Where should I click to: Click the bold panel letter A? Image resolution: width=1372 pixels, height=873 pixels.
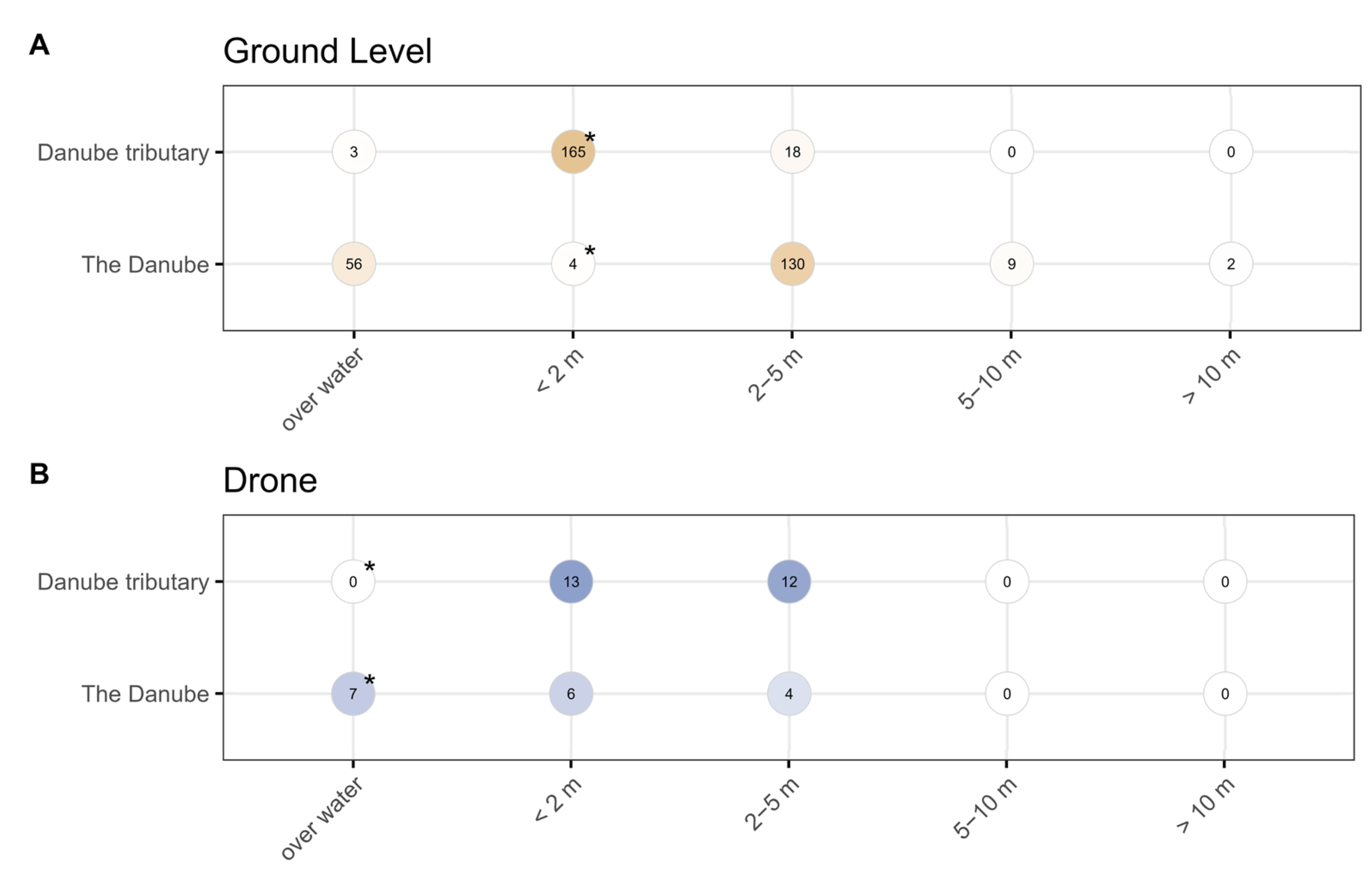tap(39, 44)
